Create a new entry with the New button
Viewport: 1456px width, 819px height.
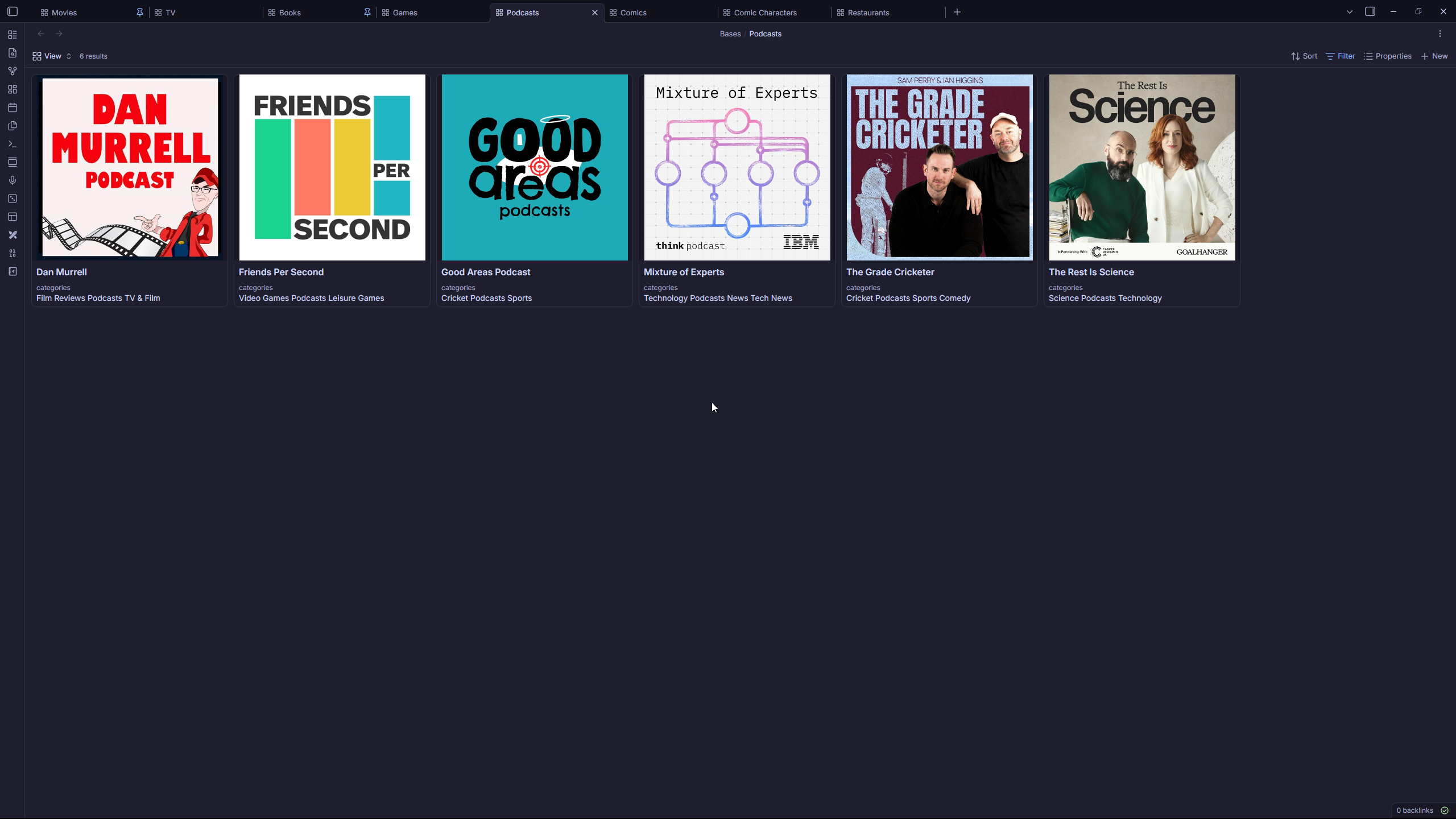(1434, 56)
